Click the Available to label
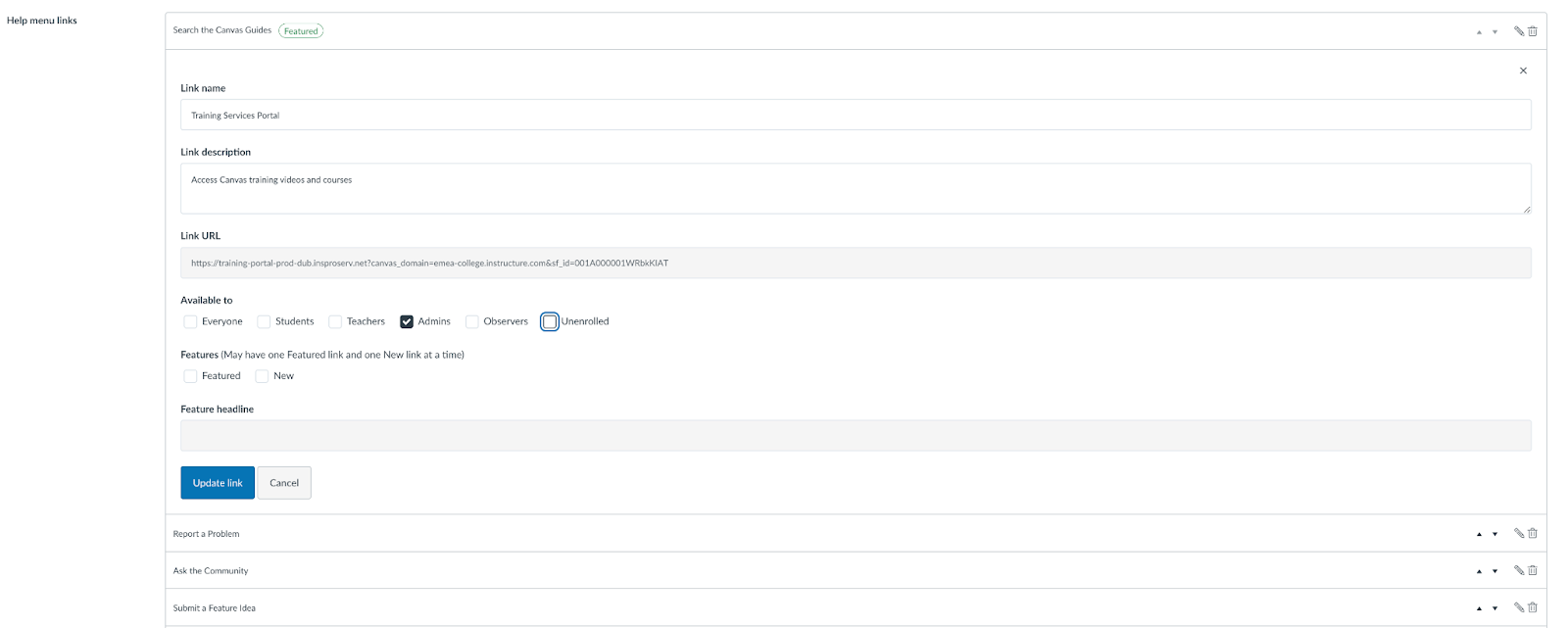The image size is (1568, 628). pos(207,301)
